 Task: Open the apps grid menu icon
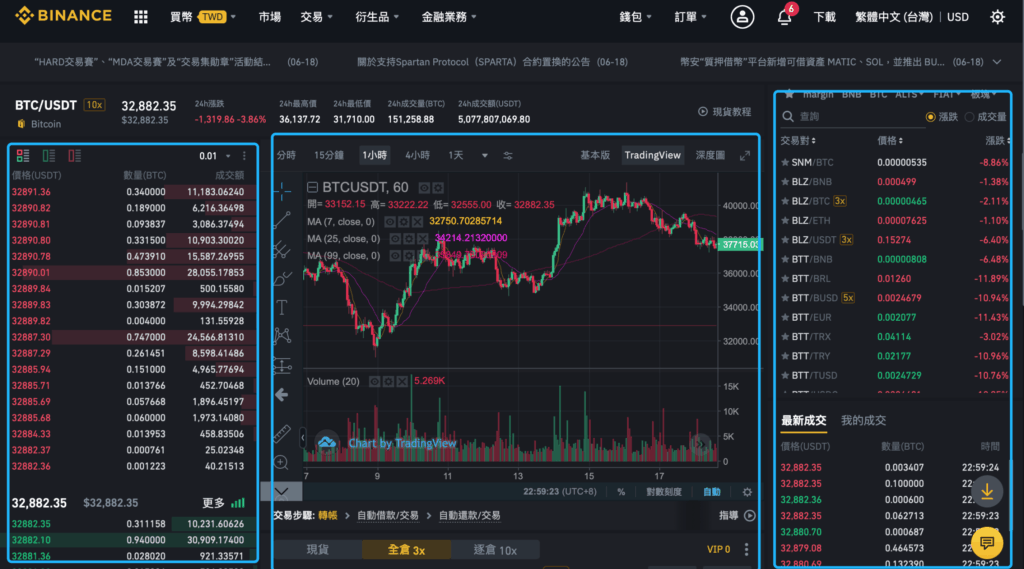140,17
